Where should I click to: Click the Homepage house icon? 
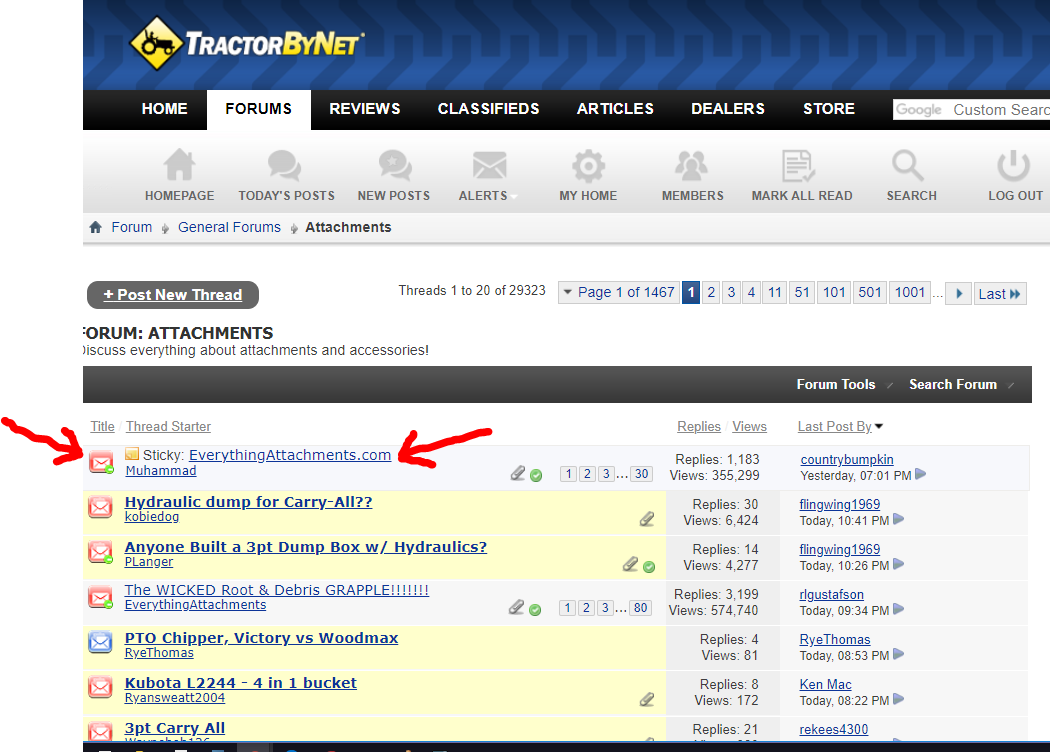(180, 166)
